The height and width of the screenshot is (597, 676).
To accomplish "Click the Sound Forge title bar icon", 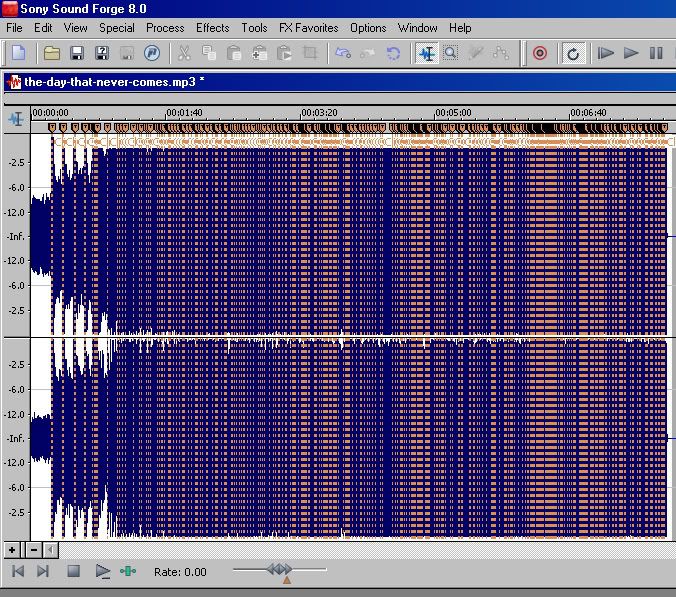I will pos(9,9).
